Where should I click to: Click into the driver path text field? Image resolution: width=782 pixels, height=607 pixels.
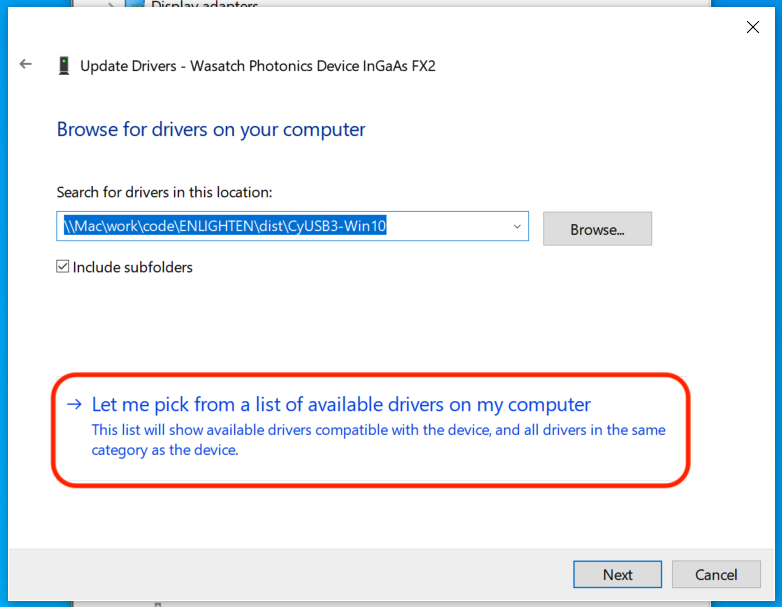coord(450,227)
